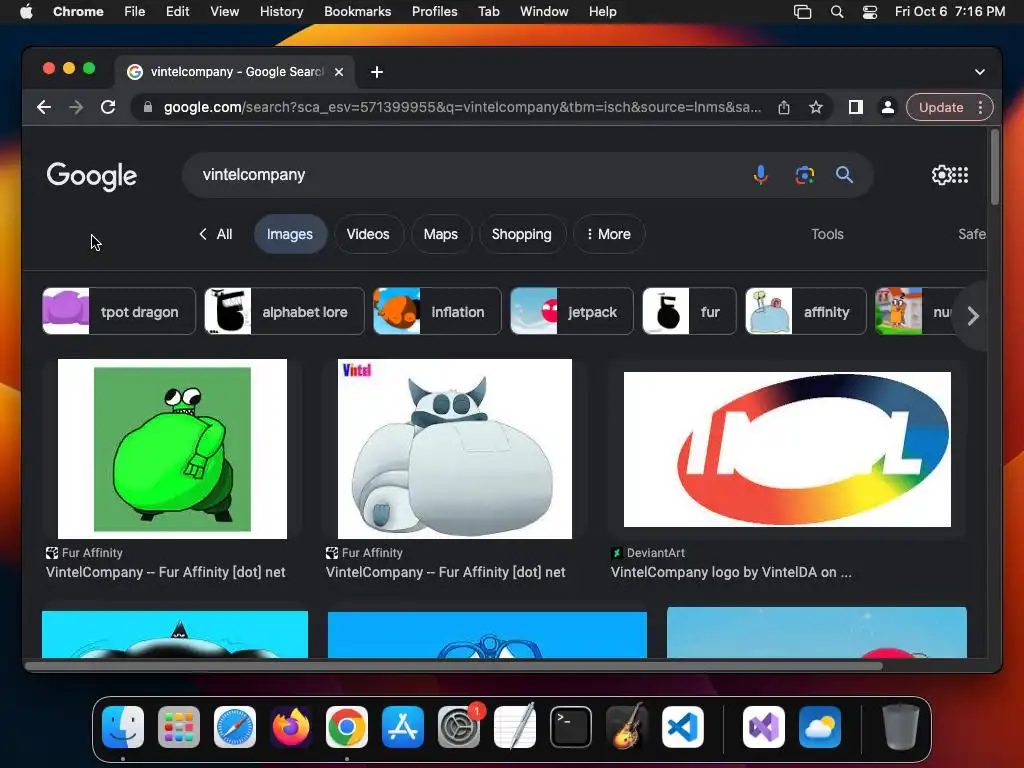Open Chrome side panel
The height and width of the screenshot is (768, 1024).
point(856,107)
